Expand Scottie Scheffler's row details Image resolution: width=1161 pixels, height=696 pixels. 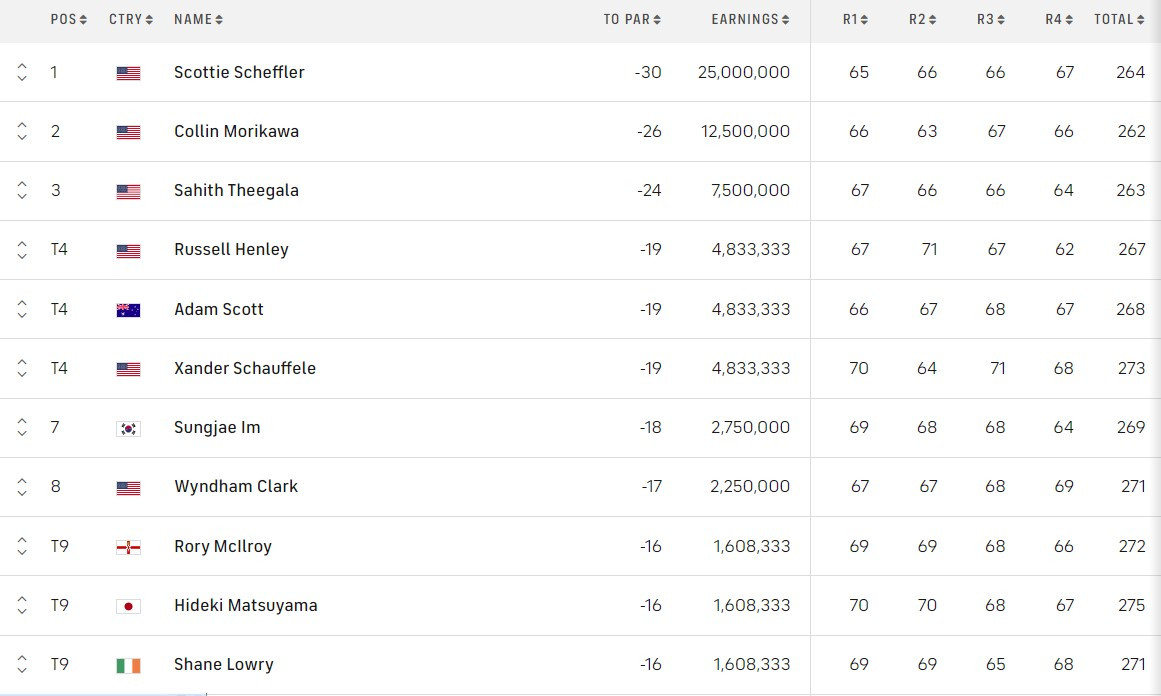click(22, 72)
